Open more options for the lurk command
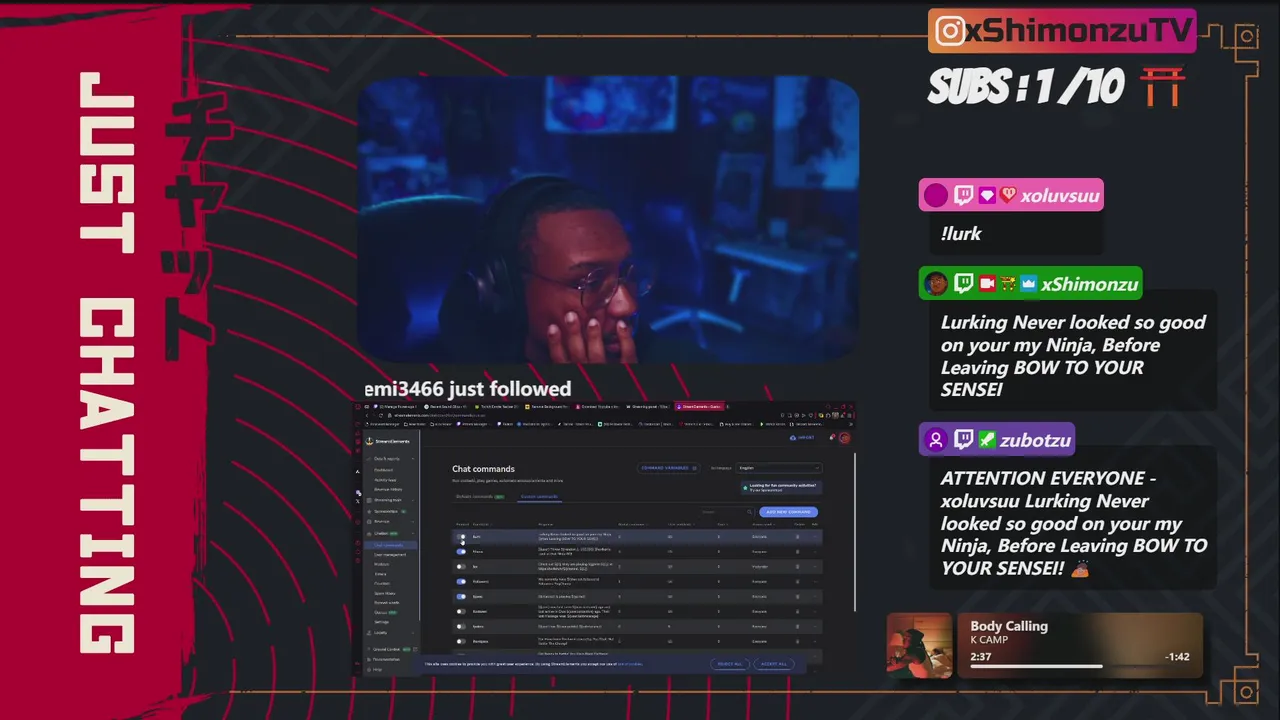The height and width of the screenshot is (720, 1280). coord(815,537)
